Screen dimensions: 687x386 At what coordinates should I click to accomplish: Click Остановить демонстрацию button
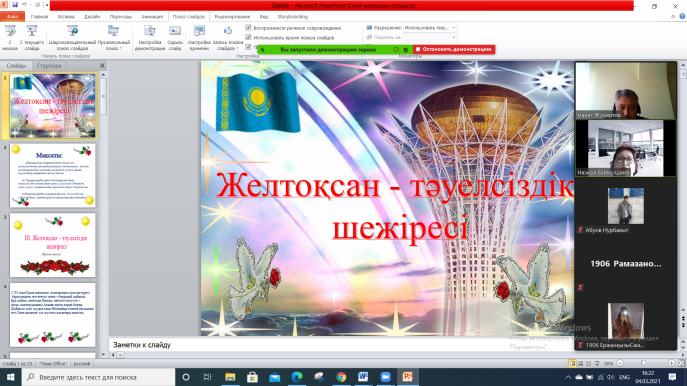(x=454, y=50)
